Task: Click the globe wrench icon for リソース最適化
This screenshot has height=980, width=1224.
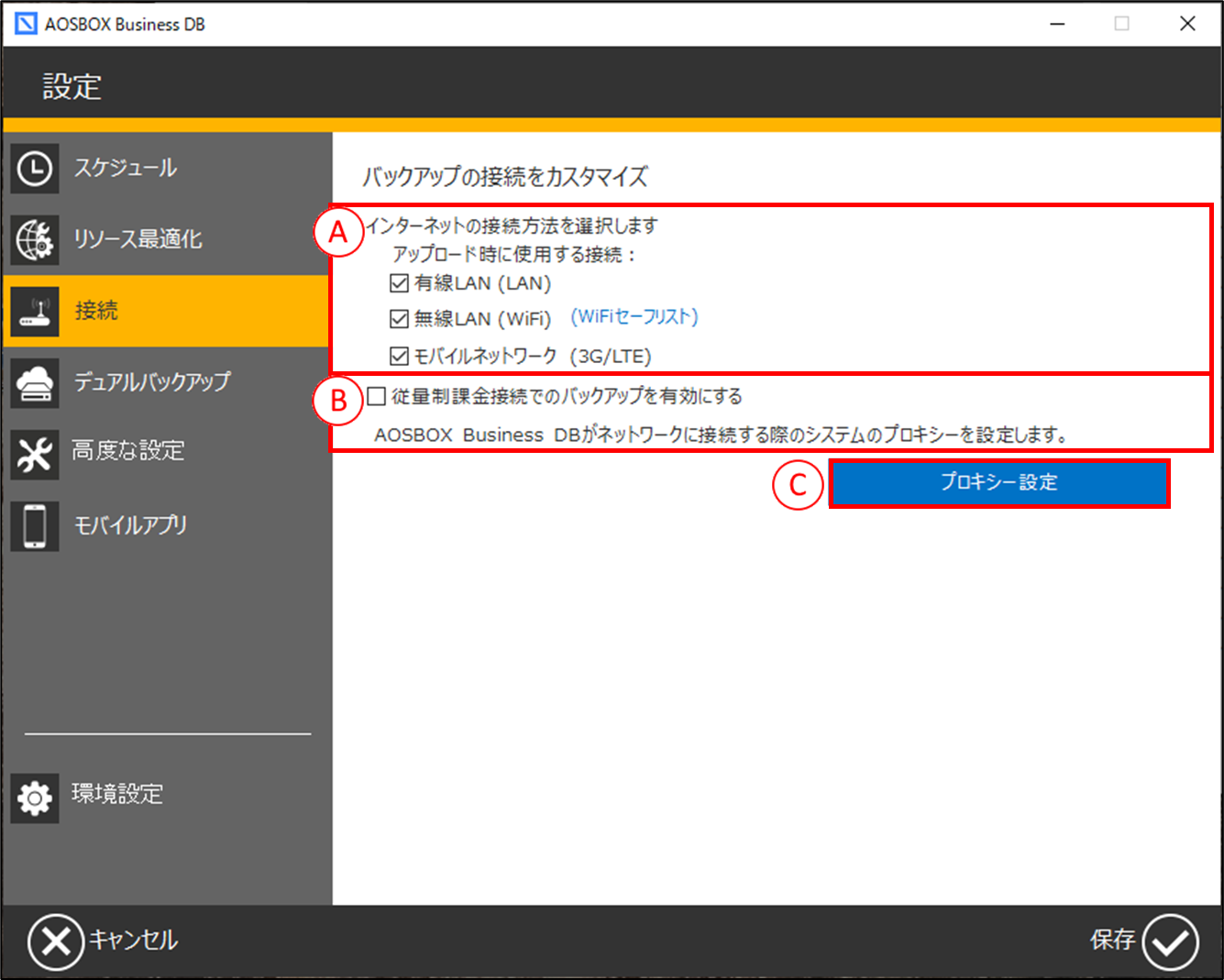Action: [x=35, y=240]
